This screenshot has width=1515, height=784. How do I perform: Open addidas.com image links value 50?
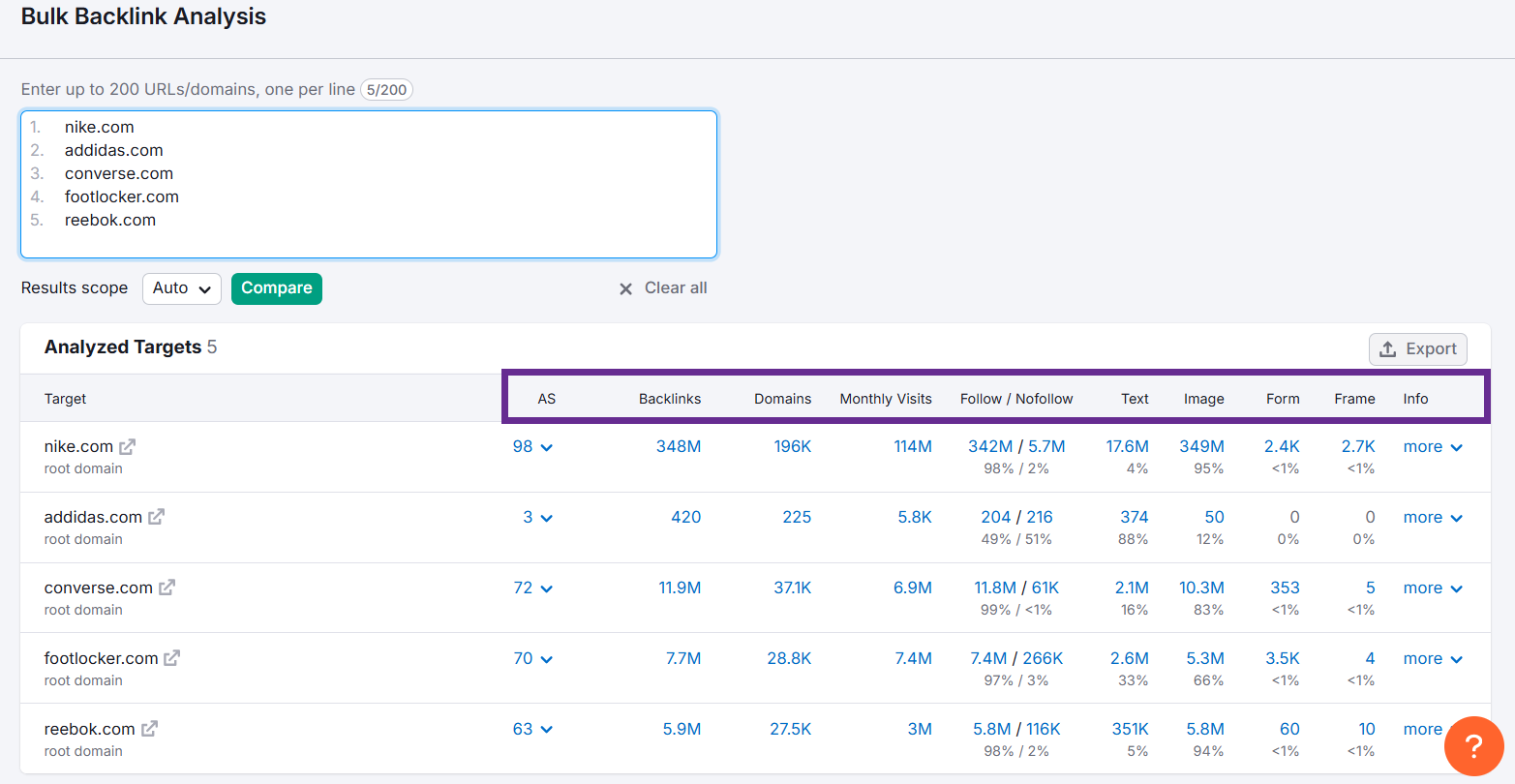(1215, 517)
